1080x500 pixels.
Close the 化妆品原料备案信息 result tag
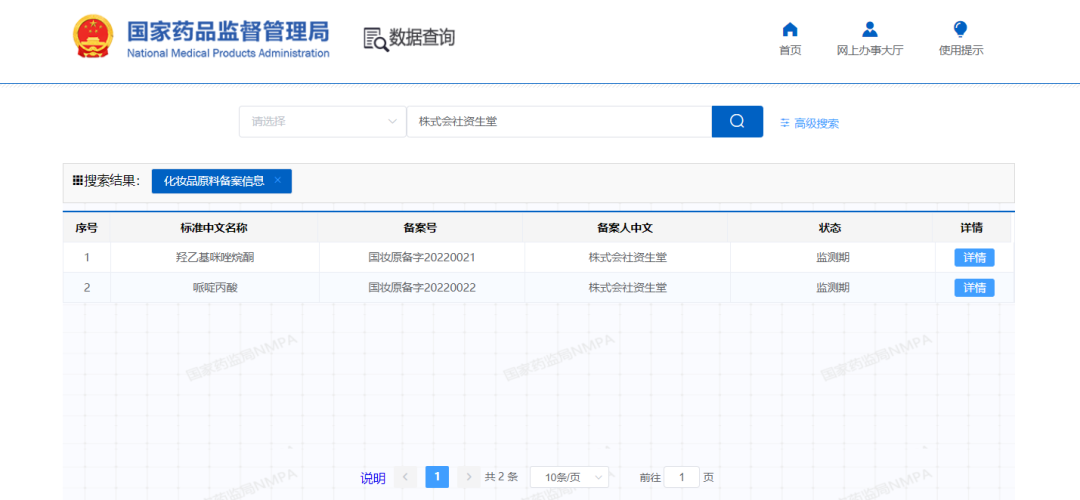pos(278,181)
